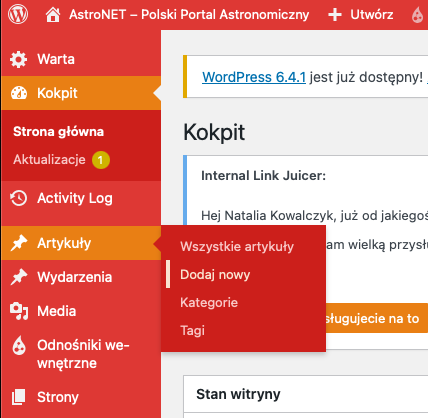This screenshot has height=418, width=428.
Task: Click the home icon in admin bar
Action: 53,15
